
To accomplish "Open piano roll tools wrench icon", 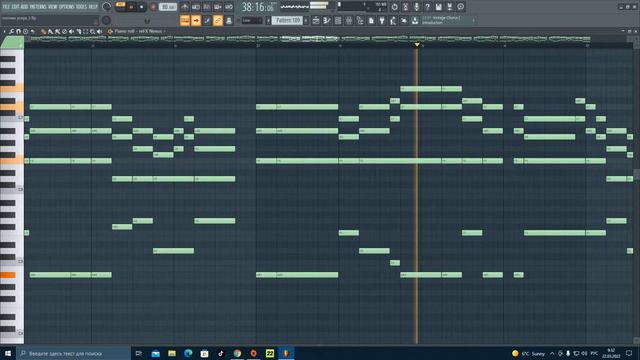I will click(x=11, y=31).
